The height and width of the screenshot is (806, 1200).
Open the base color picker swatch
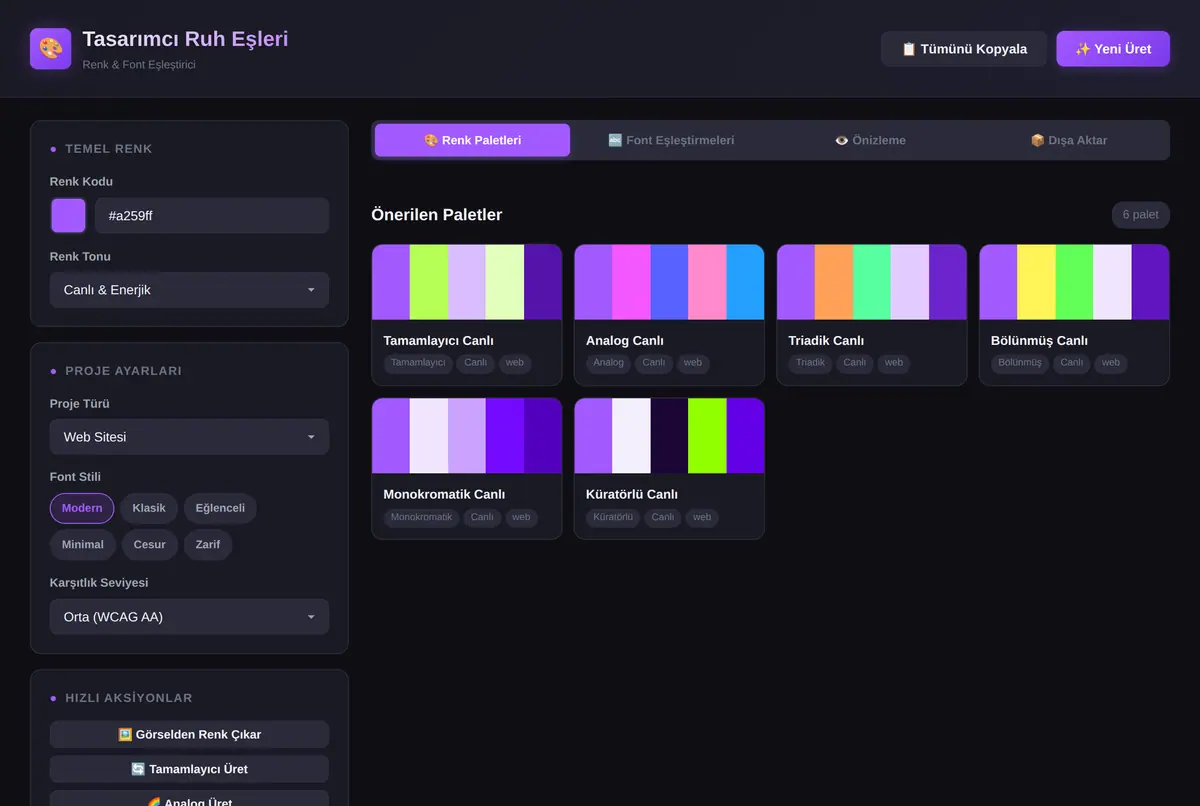(x=68, y=216)
